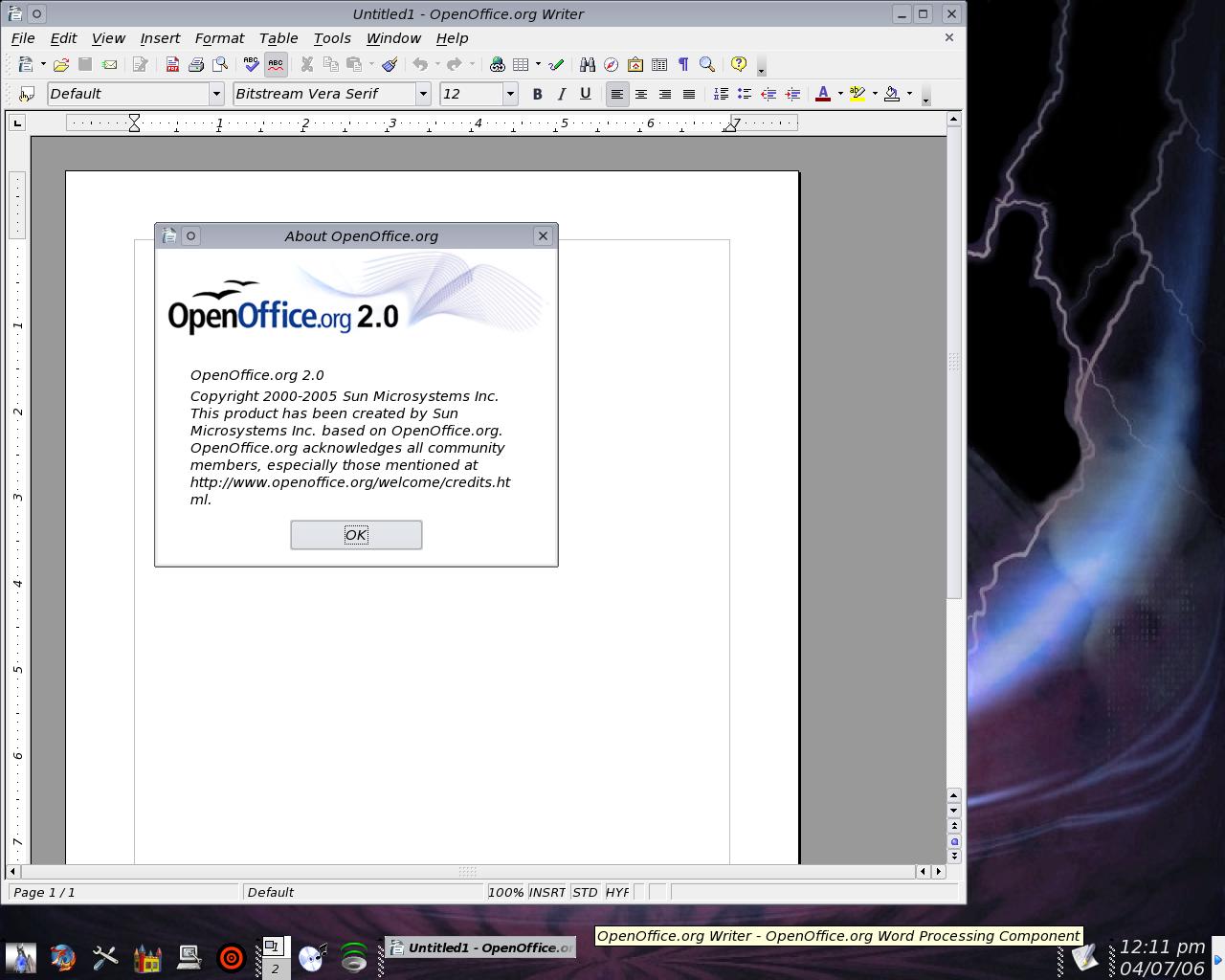This screenshot has height=980, width=1225.
Task: Open the Tools menu
Action: pos(332,38)
